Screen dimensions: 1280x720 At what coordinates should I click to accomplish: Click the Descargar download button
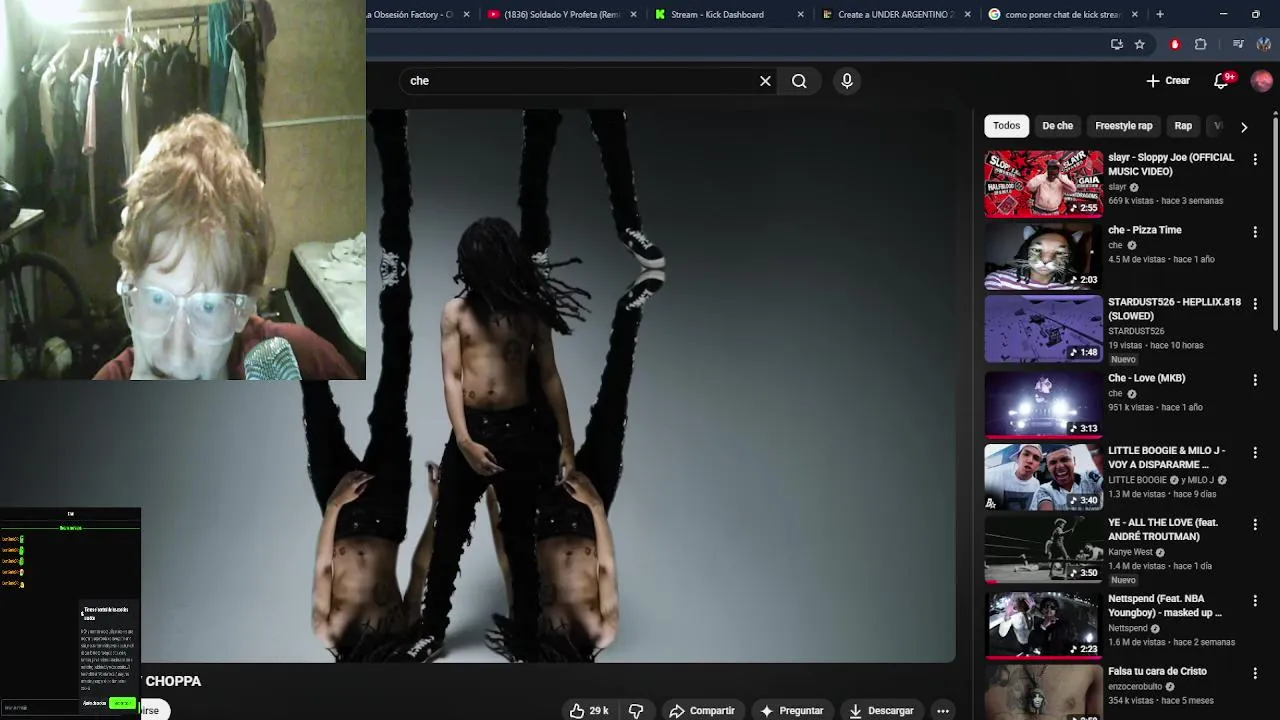coord(881,710)
